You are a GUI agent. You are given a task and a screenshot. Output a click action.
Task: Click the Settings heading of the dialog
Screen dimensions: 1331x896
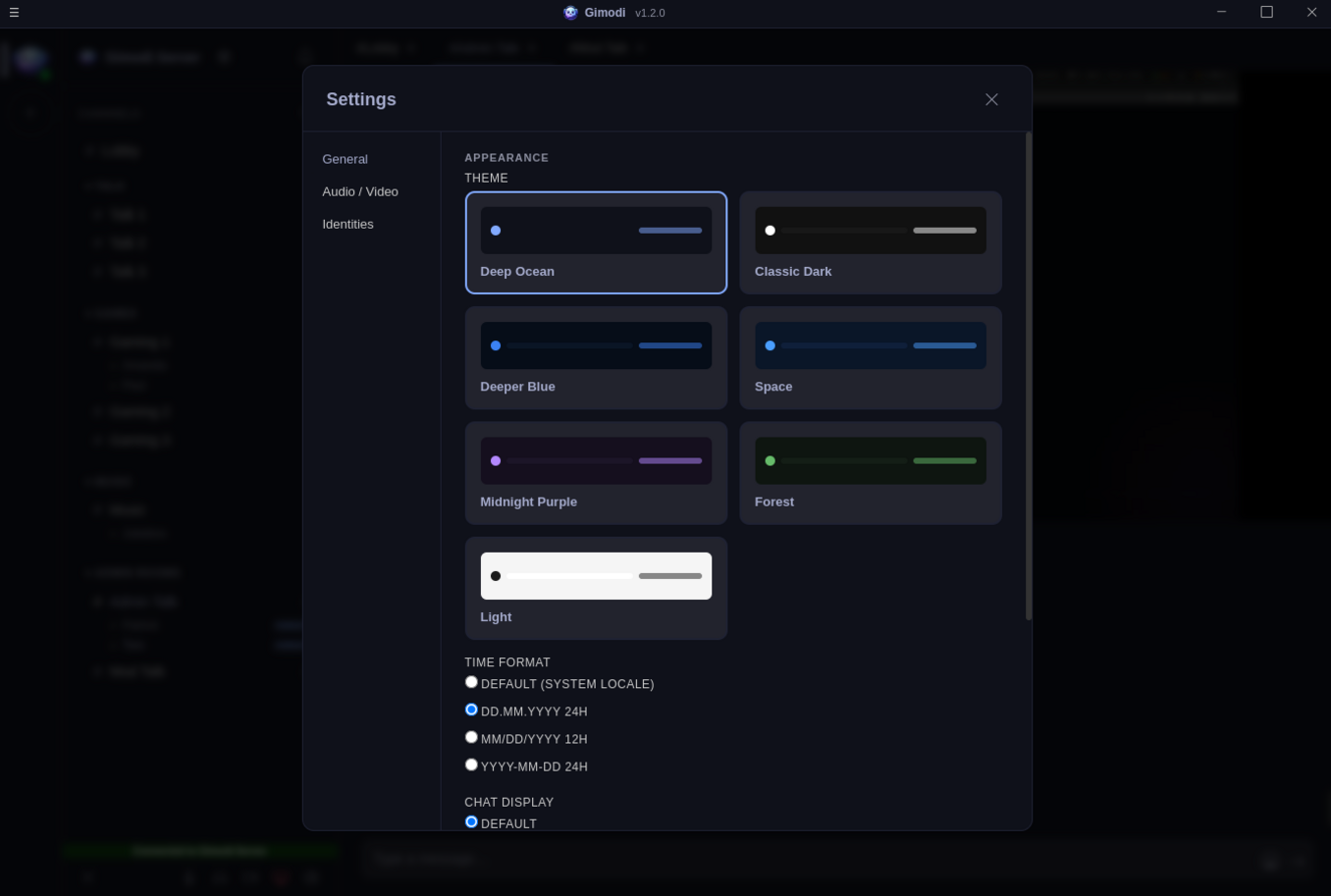pos(361,99)
